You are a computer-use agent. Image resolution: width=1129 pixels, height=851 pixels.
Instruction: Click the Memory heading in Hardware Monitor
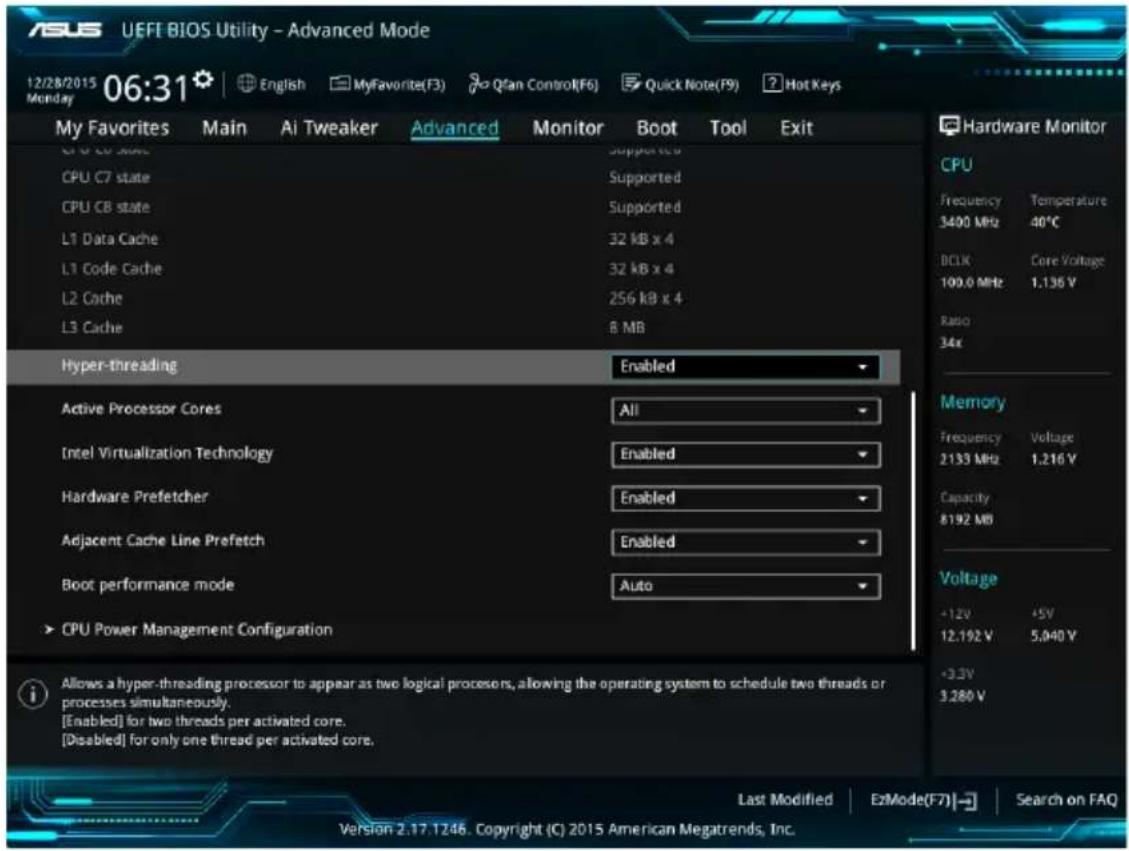tap(972, 402)
